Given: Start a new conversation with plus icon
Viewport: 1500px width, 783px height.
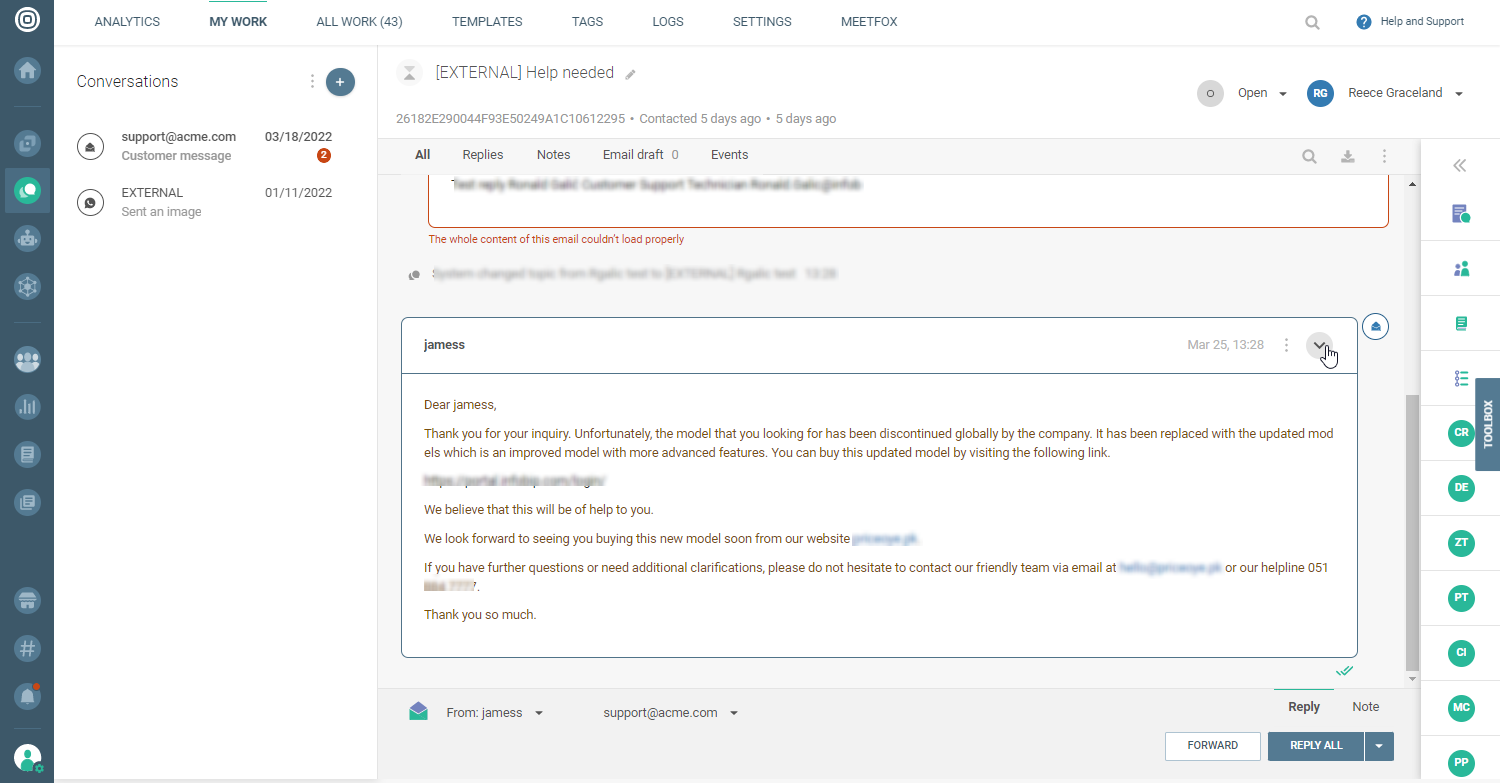Looking at the screenshot, I should coord(340,82).
